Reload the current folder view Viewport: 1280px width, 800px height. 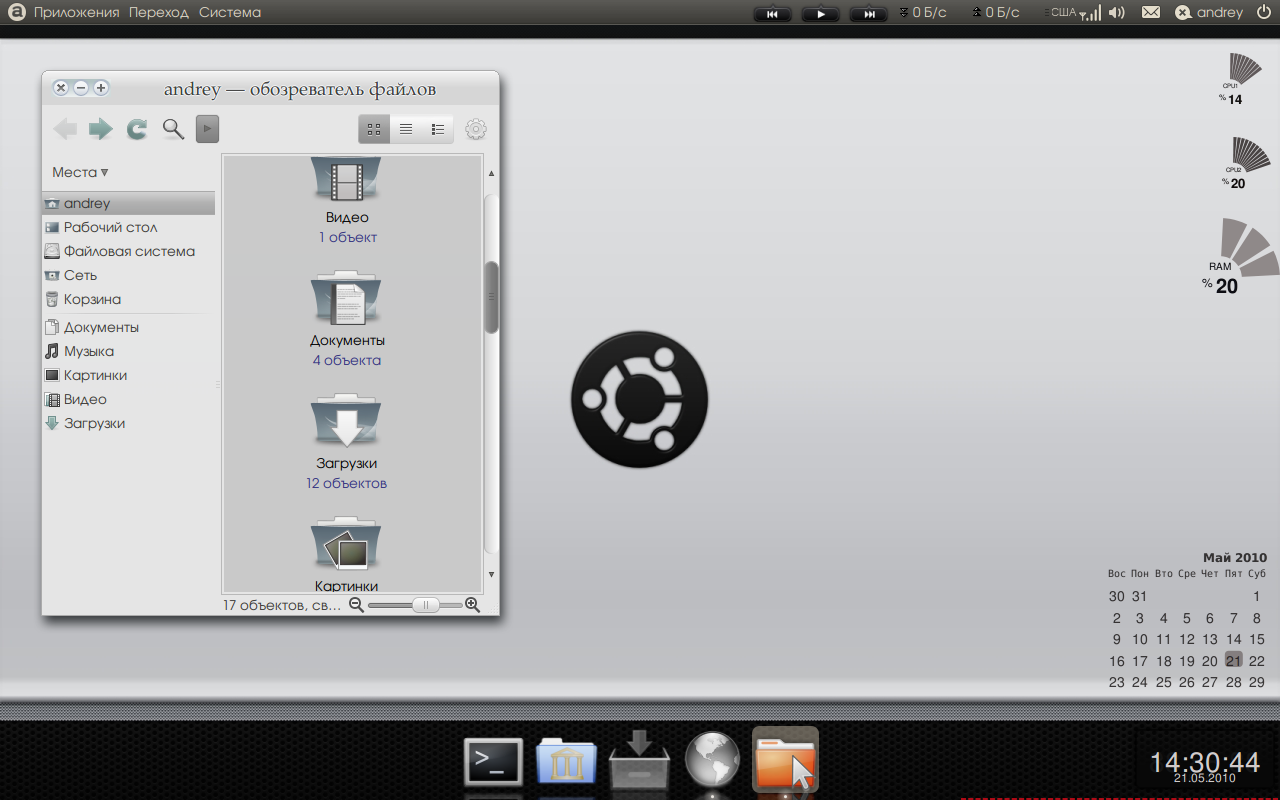tap(137, 129)
